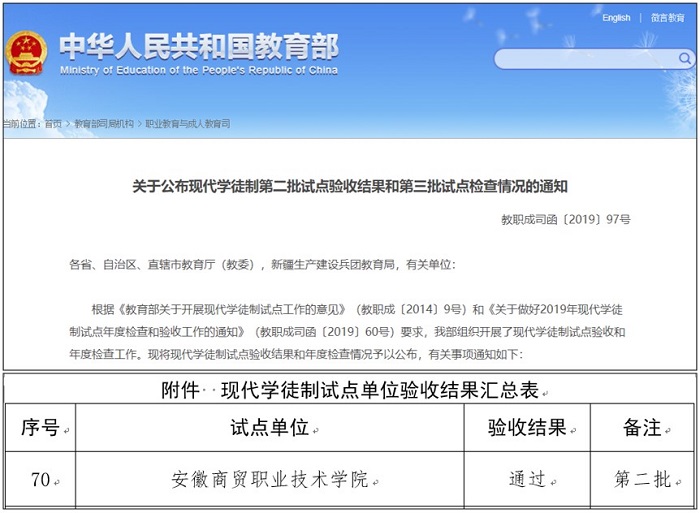This screenshot has width=700, height=513.
Task: Click the remark cell 第二批
Action: click(643, 480)
